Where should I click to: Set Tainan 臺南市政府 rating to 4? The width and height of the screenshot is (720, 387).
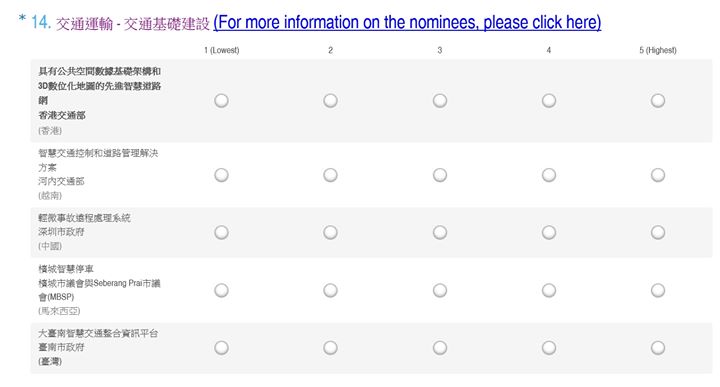549,348
